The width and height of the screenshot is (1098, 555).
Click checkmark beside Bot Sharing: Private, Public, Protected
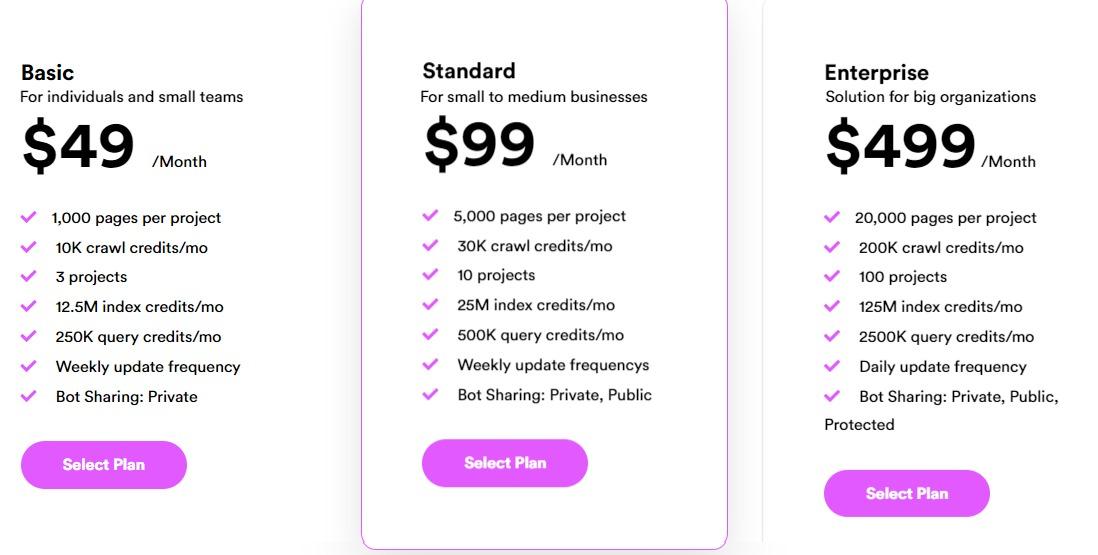pyautogui.click(x=832, y=396)
